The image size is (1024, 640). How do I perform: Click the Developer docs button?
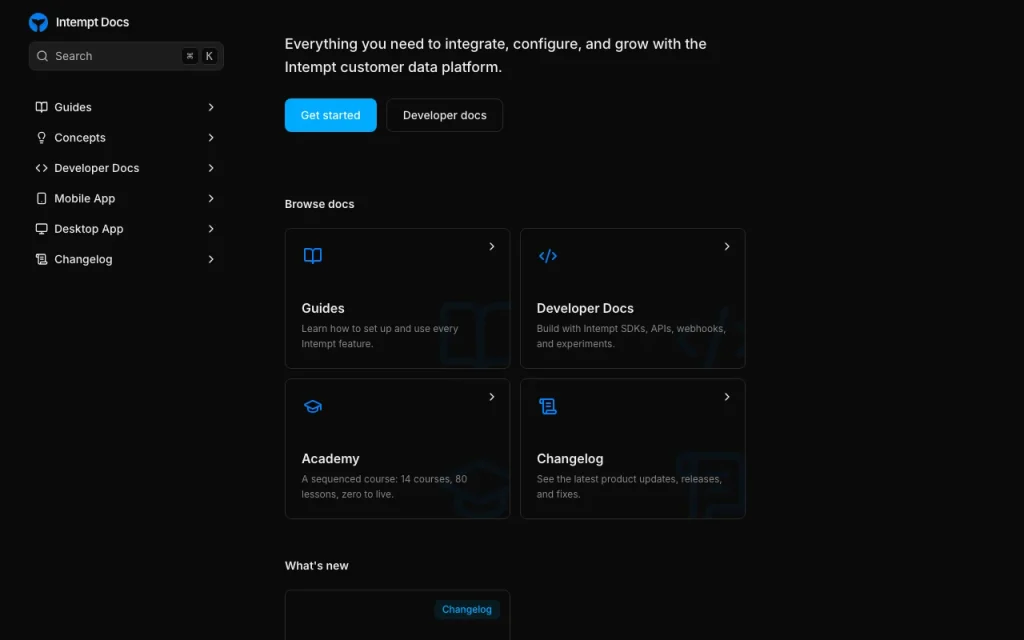[445, 115]
